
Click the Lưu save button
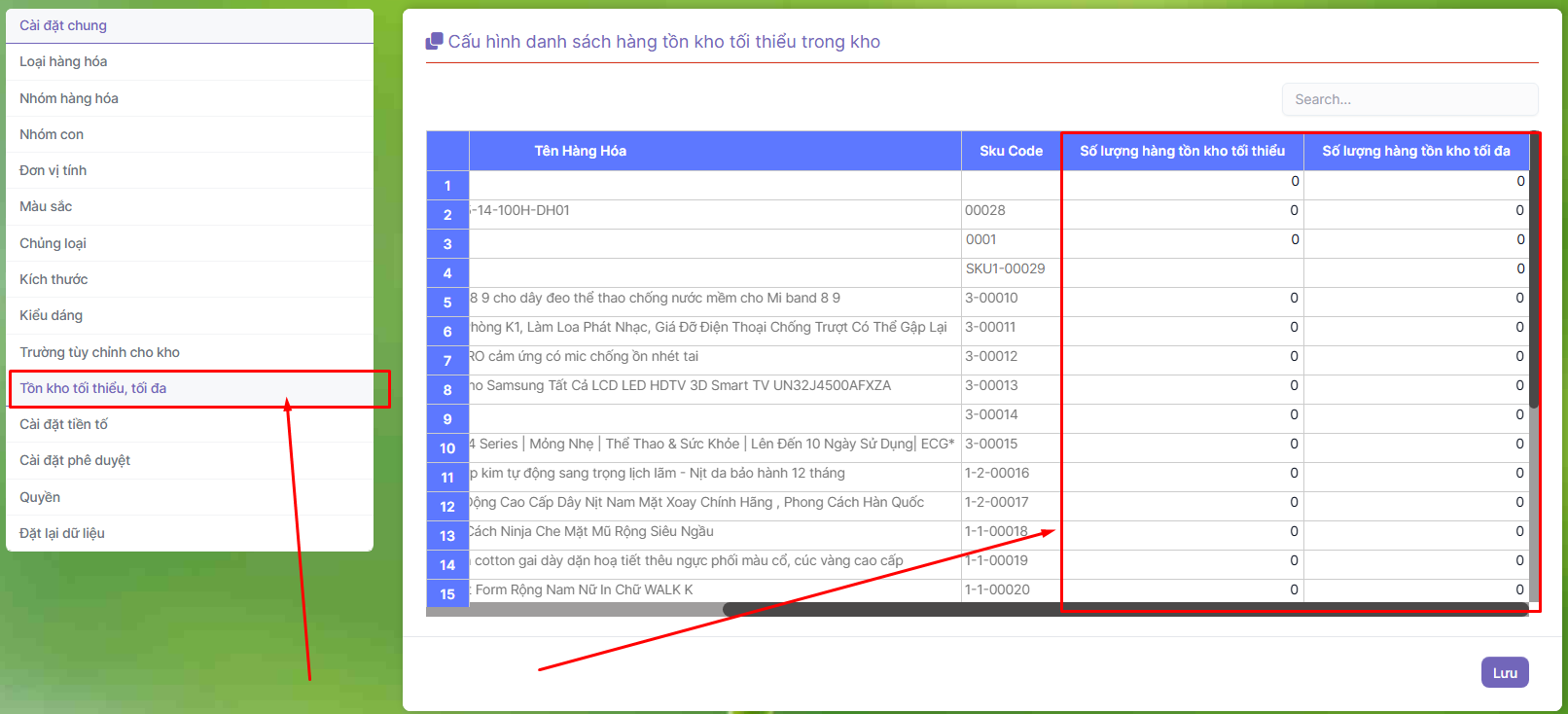1504,672
